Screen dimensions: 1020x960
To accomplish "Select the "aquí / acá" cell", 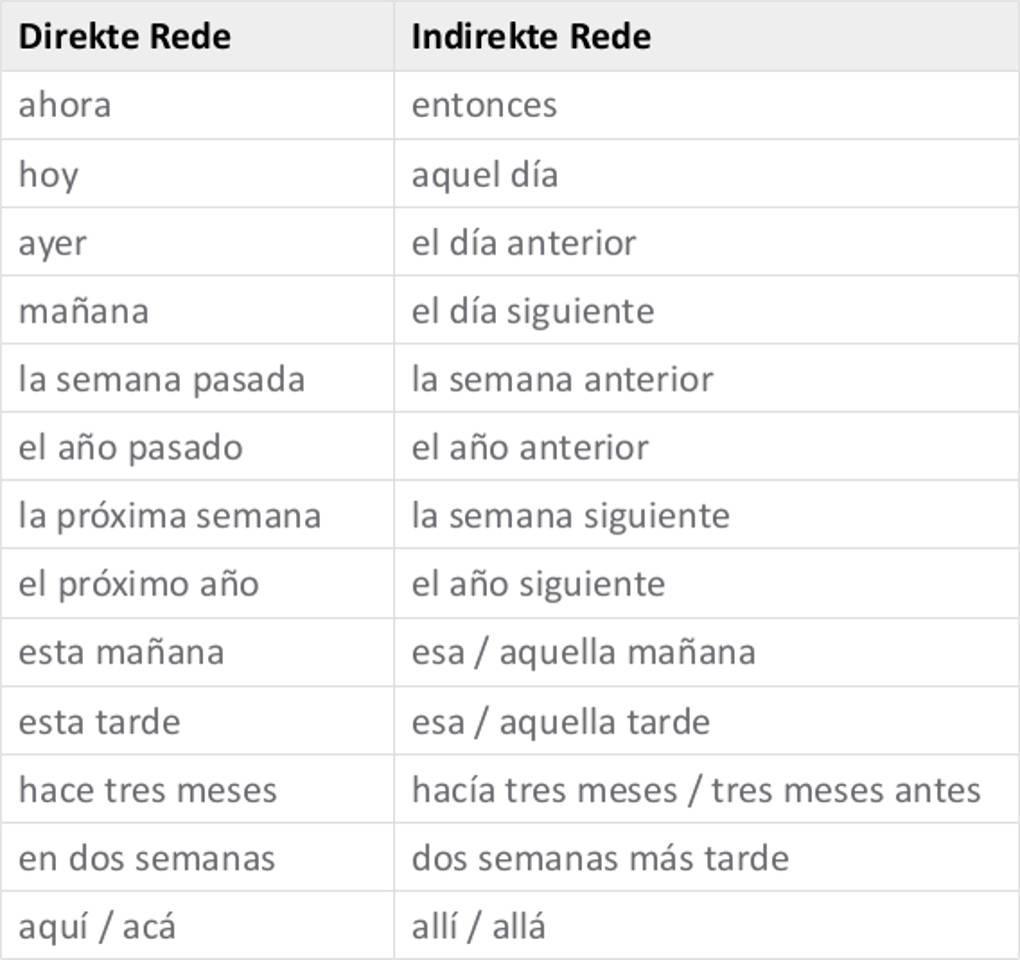I will (97, 926).
